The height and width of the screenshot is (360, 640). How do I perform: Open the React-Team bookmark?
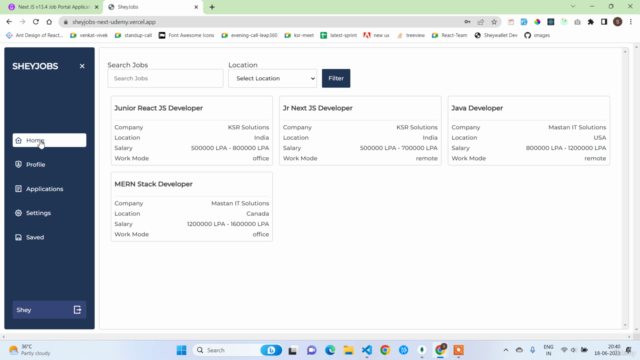[449, 35]
